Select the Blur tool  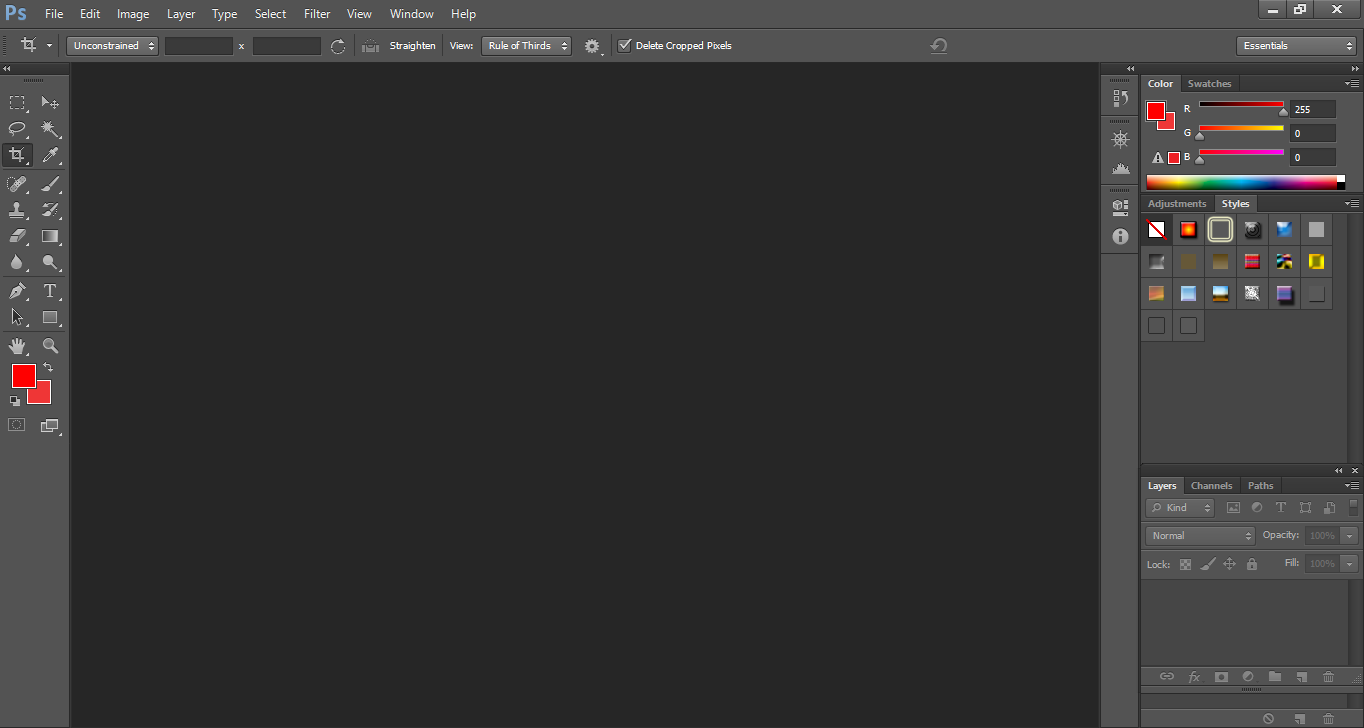(17, 263)
